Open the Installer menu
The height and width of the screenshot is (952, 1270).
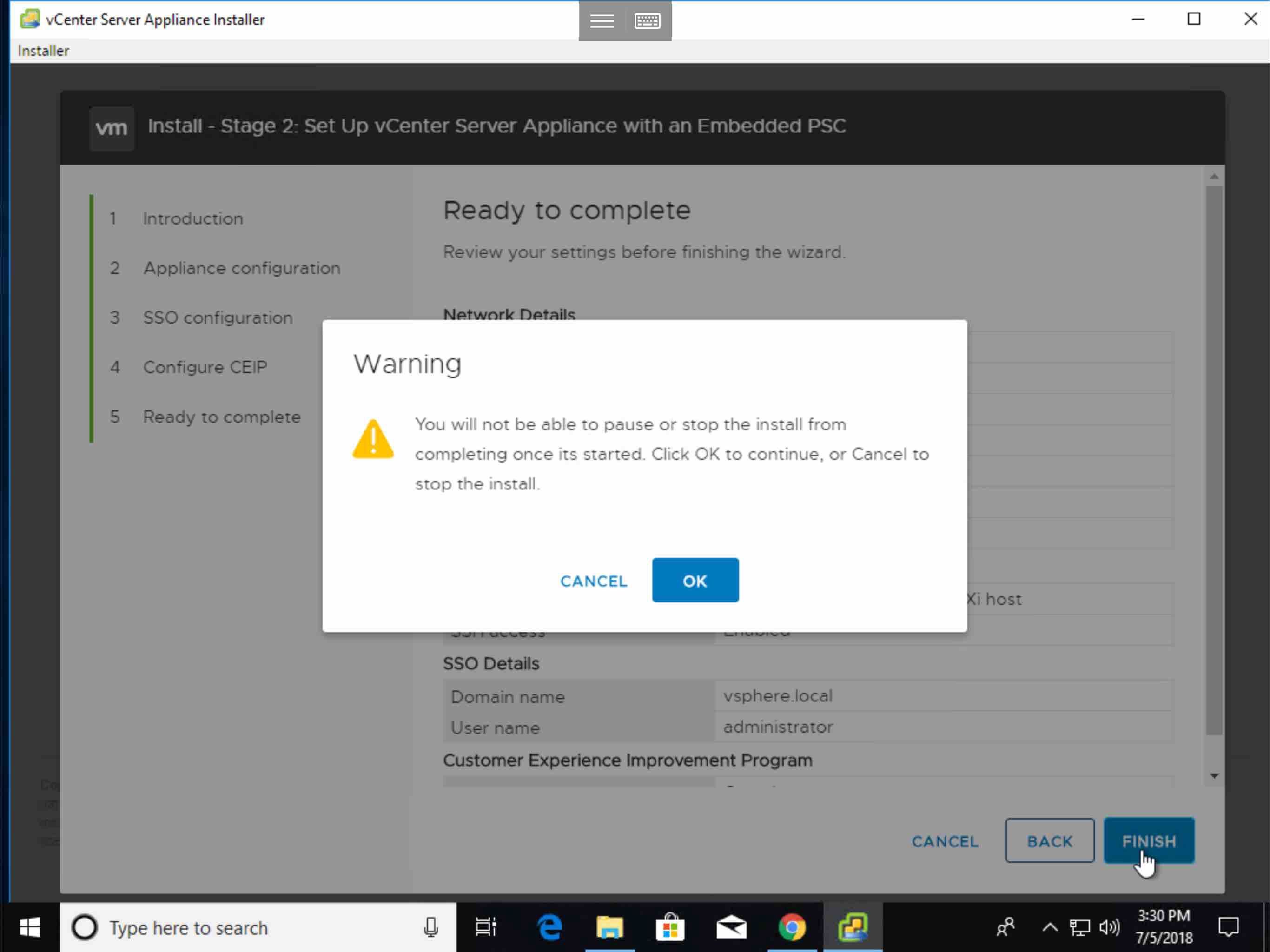(x=44, y=51)
